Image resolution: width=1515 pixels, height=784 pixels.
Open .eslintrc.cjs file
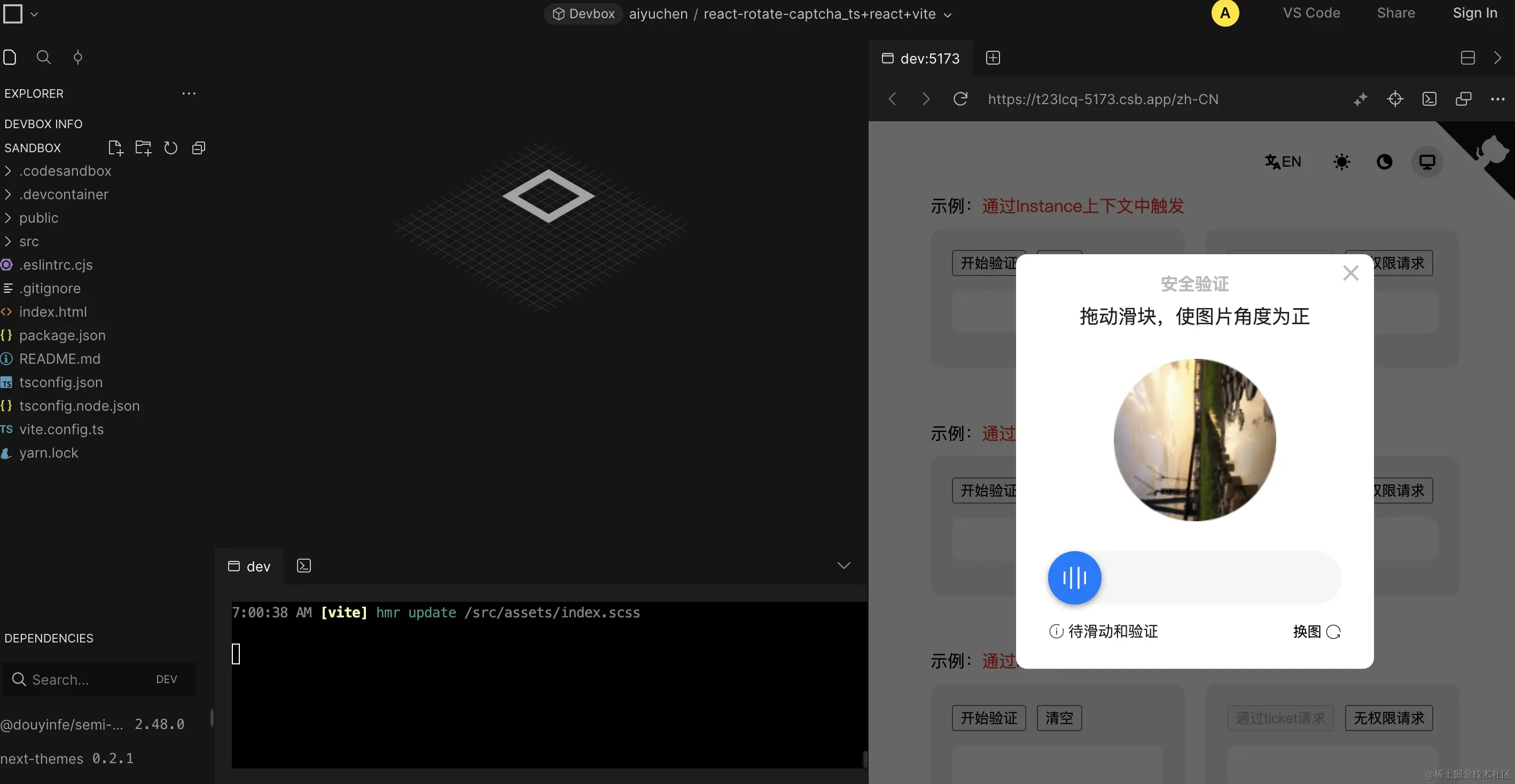point(56,265)
